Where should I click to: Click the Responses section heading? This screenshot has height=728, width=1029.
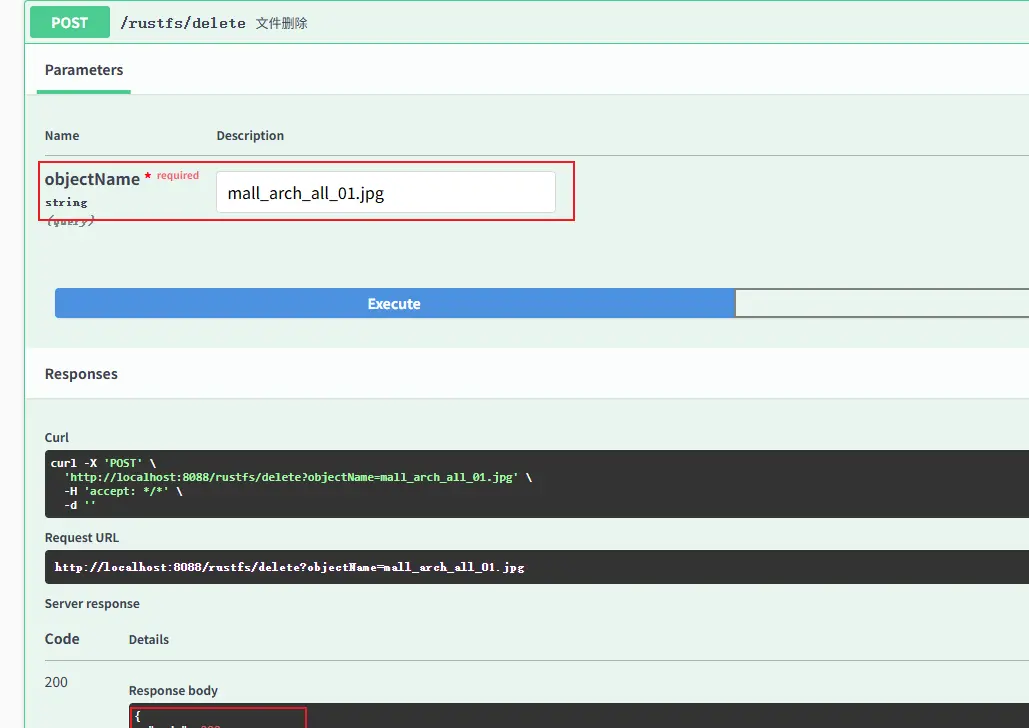(x=81, y=374)
